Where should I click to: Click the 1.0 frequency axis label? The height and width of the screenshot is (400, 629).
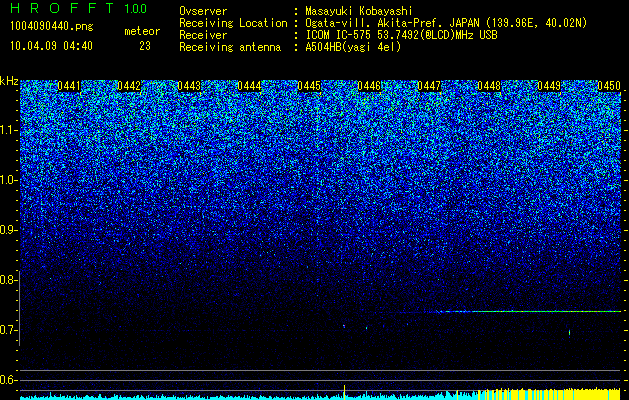[8, 180]
